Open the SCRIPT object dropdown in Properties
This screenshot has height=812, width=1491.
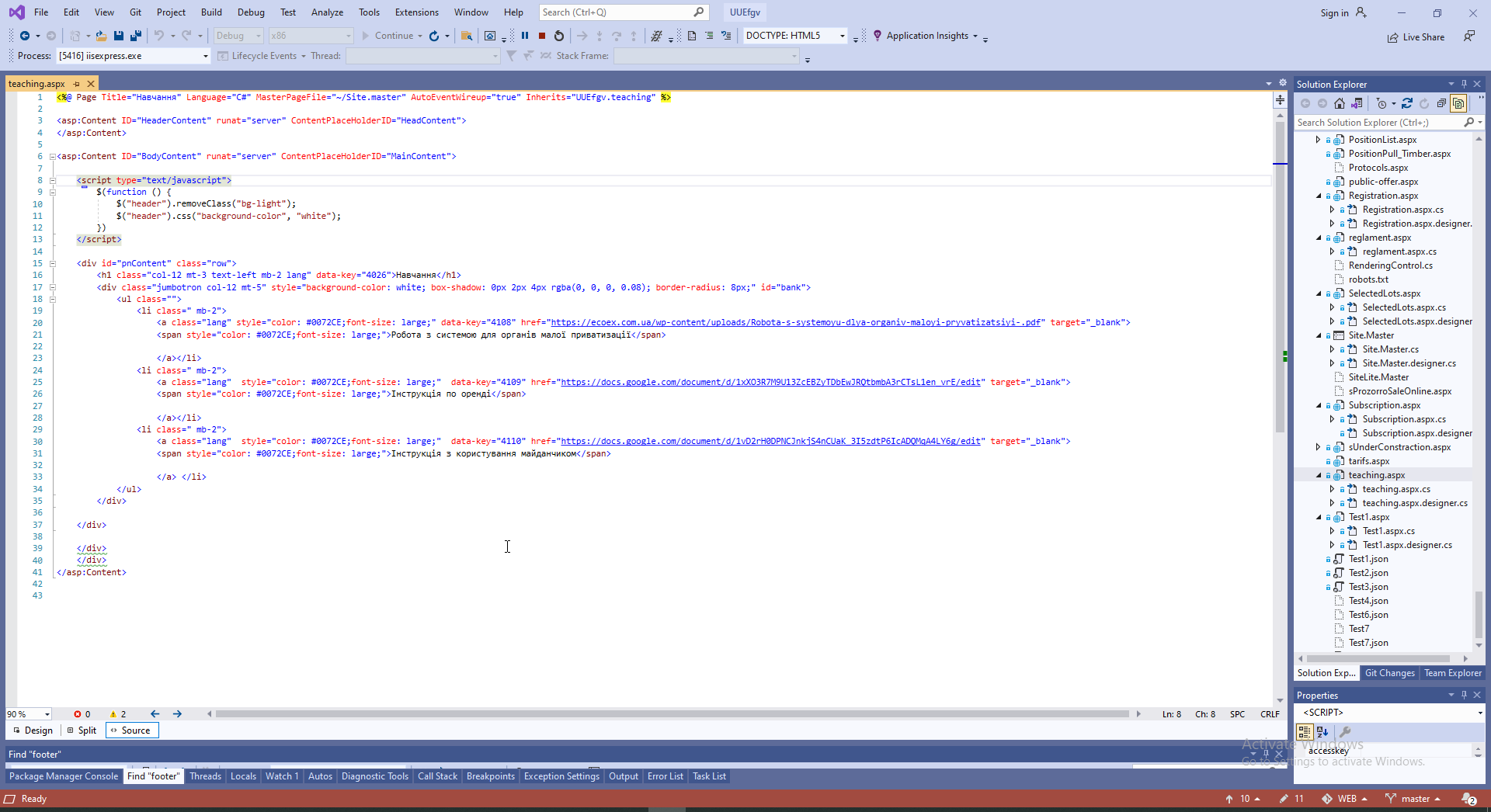(x=1479, y=713)
